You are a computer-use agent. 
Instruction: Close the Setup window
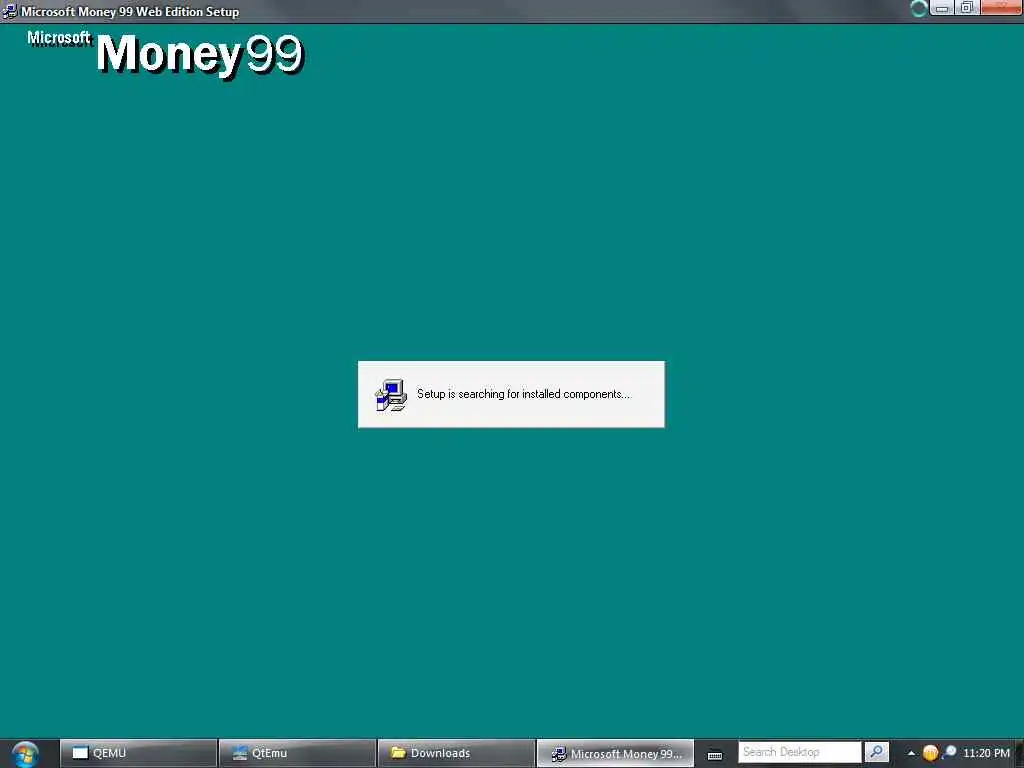[x=1000, y=8]
